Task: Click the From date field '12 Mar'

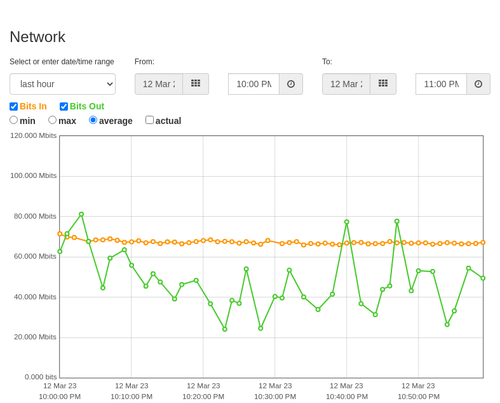Action: (x=159, y=84)
